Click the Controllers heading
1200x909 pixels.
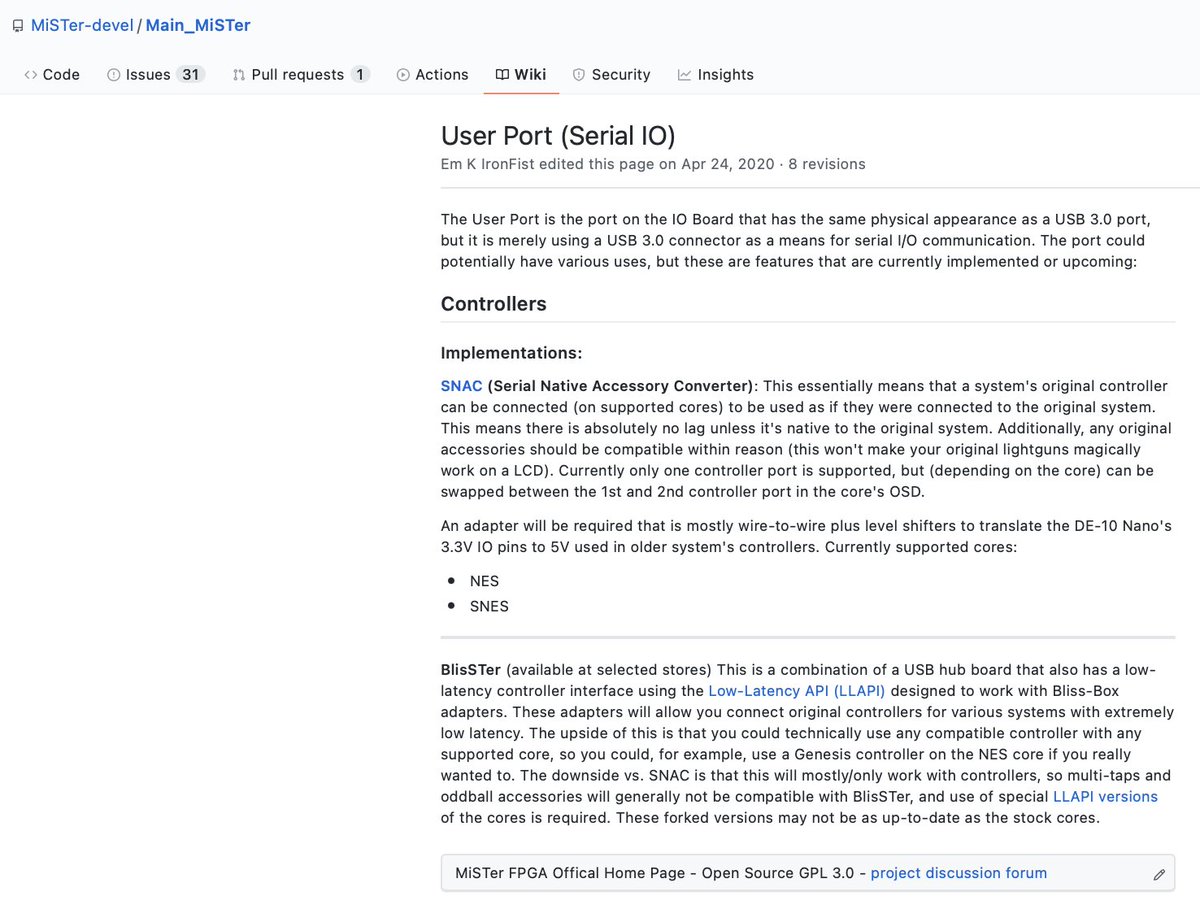point(494,304)
